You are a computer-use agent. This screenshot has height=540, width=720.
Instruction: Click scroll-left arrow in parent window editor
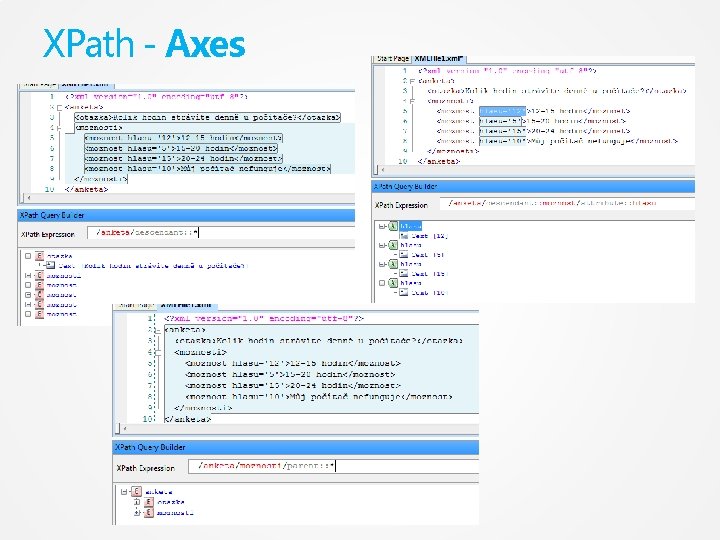click(x=125, y=428)
